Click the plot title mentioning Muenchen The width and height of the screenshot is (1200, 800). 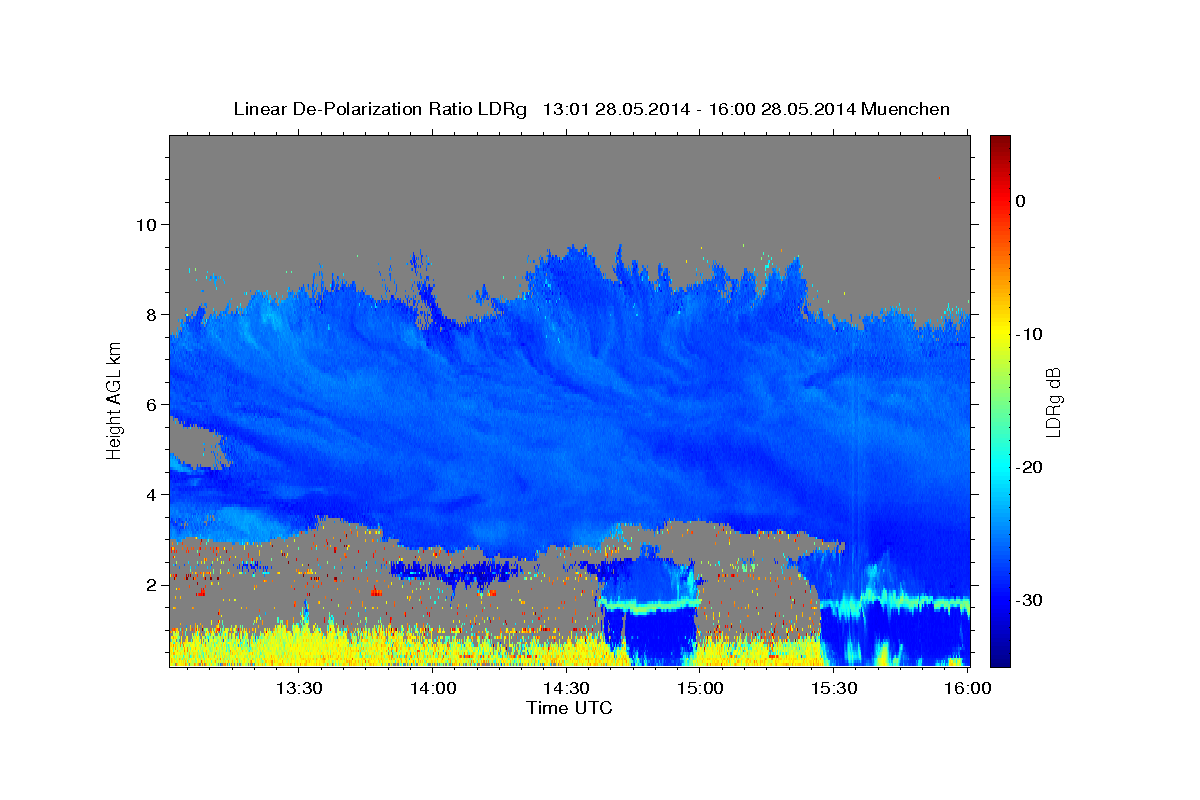coord(591,109)
